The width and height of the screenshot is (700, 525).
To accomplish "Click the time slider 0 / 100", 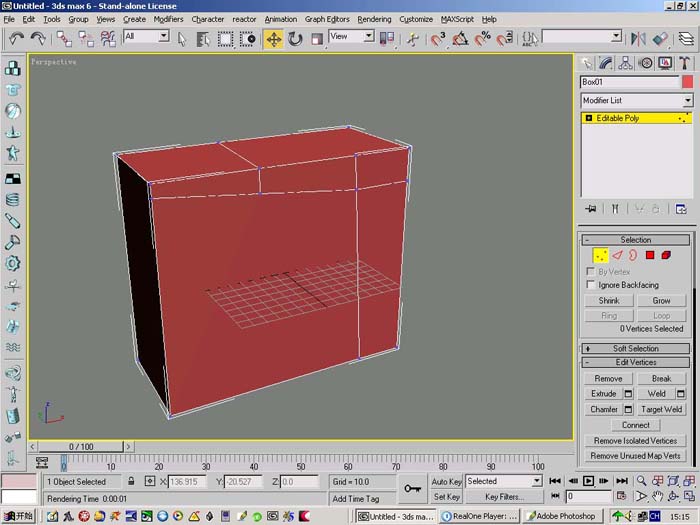I will click(x=81, y=446).
